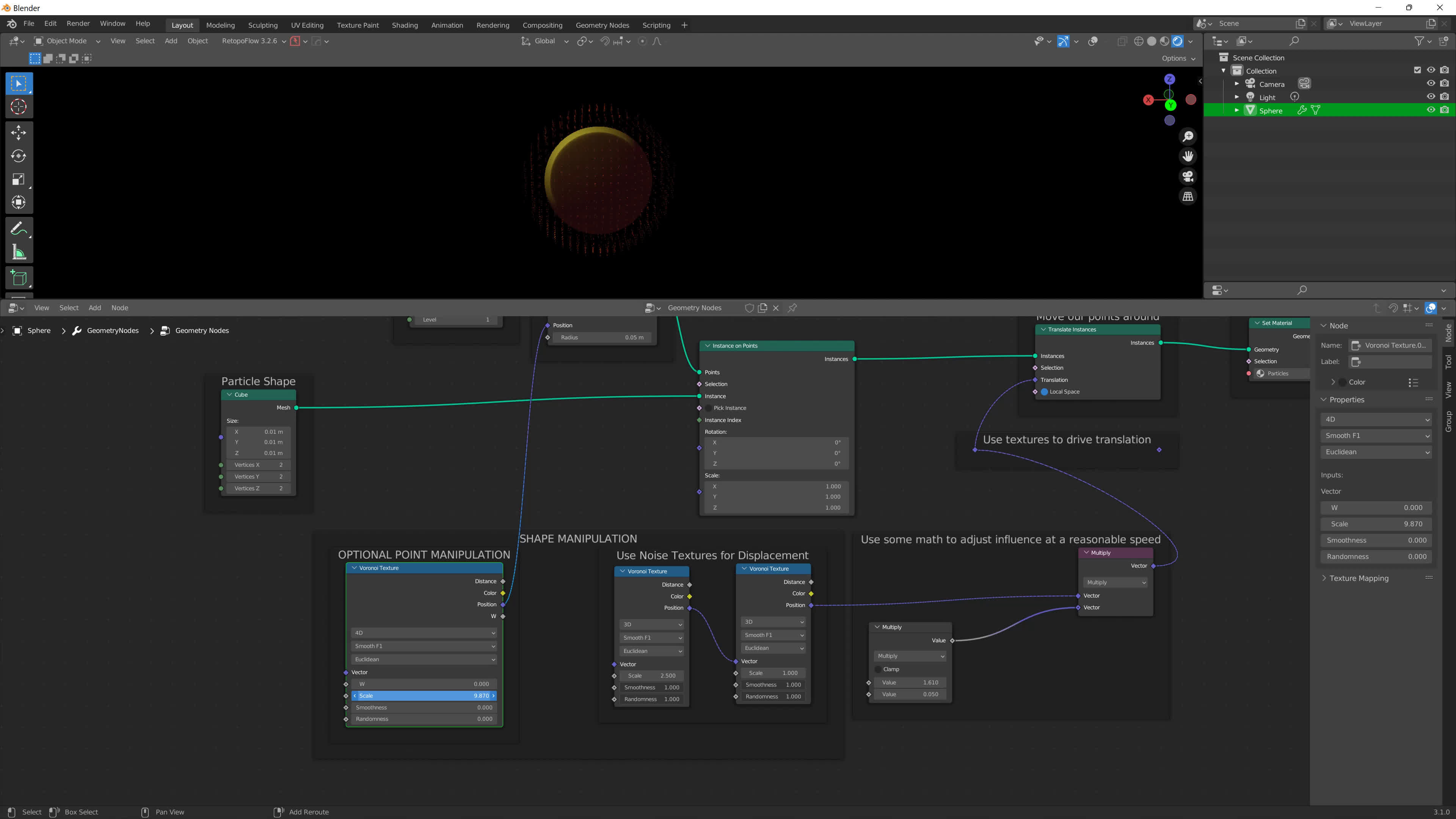Click the node Name field showing Voronoi Texture.0
The height and width of the screenshot is (819, 1456).
click(x=1390, y=345)
